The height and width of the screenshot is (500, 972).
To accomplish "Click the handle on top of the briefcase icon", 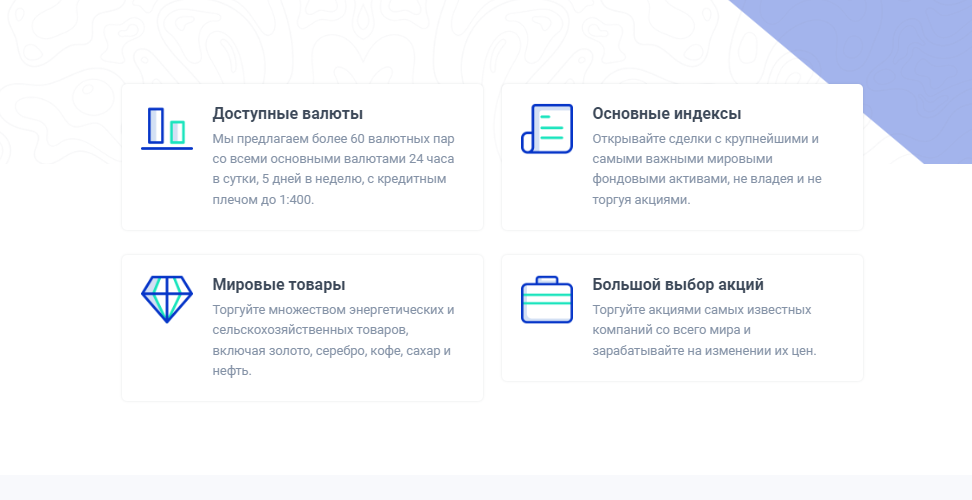I will (547, 280).
